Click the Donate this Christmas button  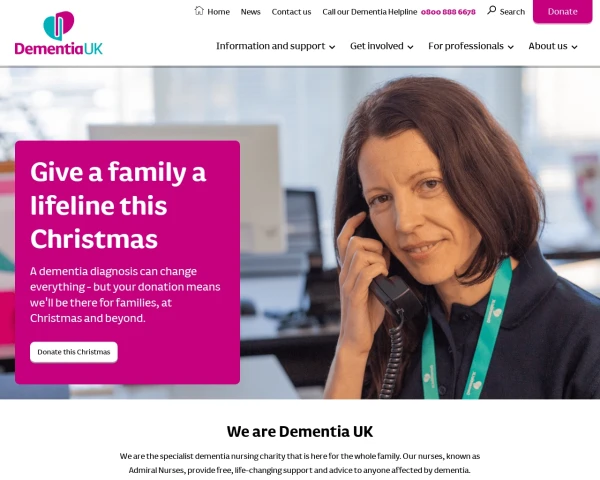(74, 352)
